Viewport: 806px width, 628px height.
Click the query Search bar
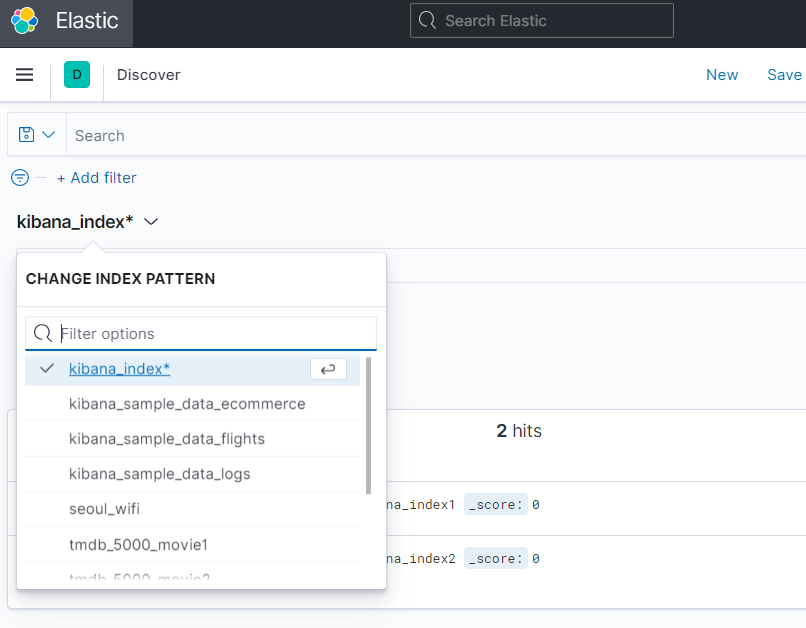tap(436, 135)
